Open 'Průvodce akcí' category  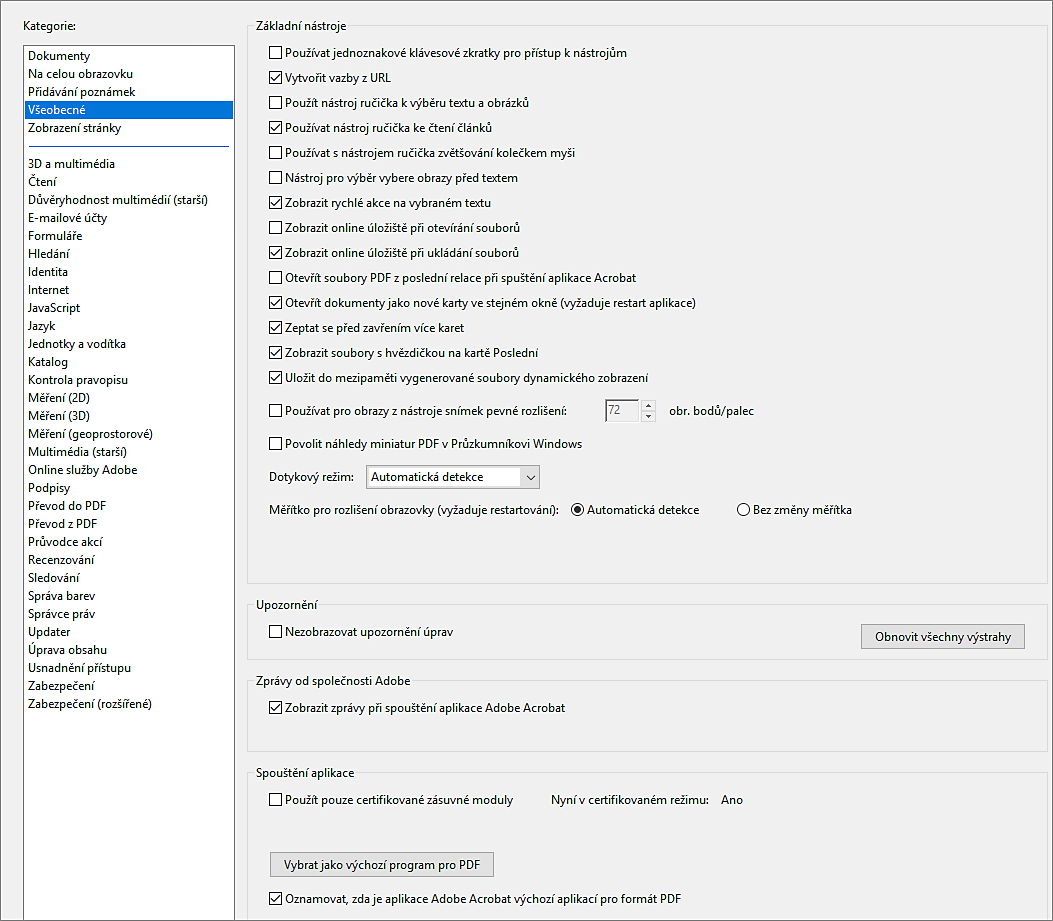click(129, 542)
